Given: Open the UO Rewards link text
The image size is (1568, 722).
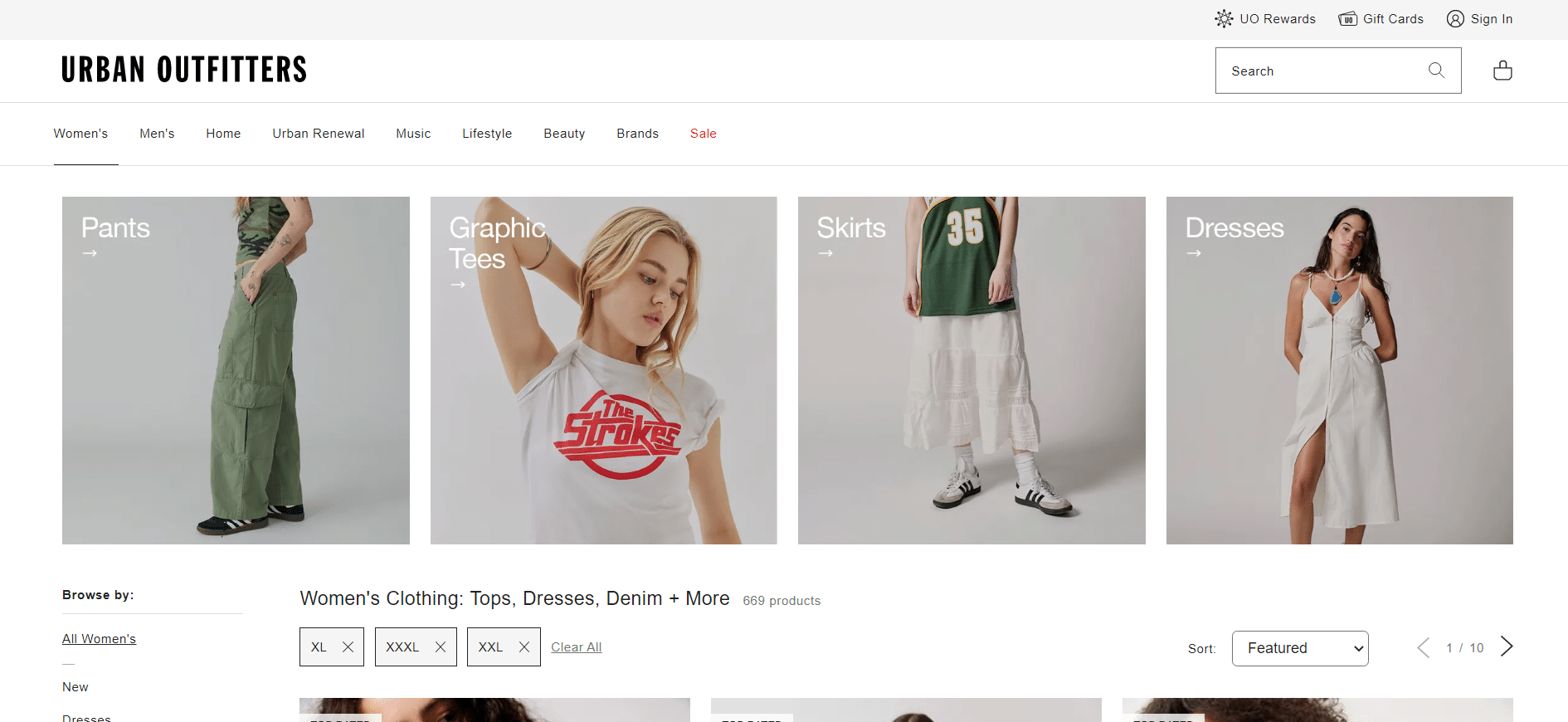Looking at the screenshot, I should 1278,19.
